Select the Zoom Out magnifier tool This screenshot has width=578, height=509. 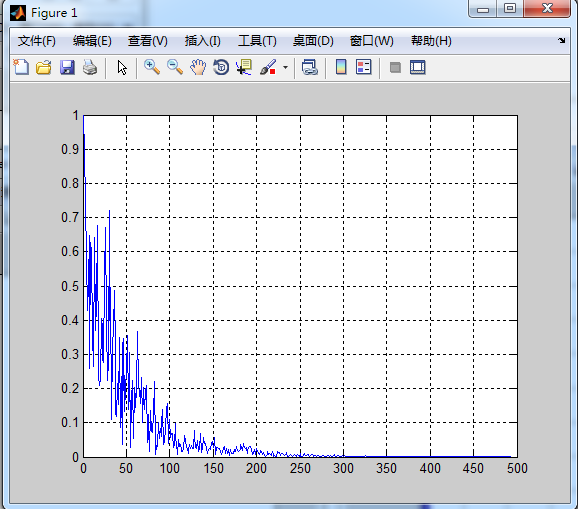coord(175,67)
